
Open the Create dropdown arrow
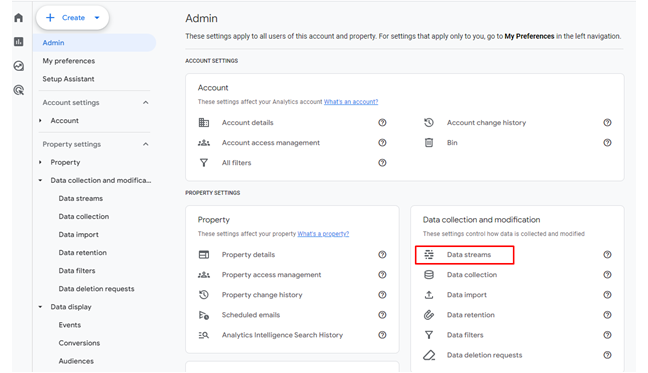(x=97, y=18)
